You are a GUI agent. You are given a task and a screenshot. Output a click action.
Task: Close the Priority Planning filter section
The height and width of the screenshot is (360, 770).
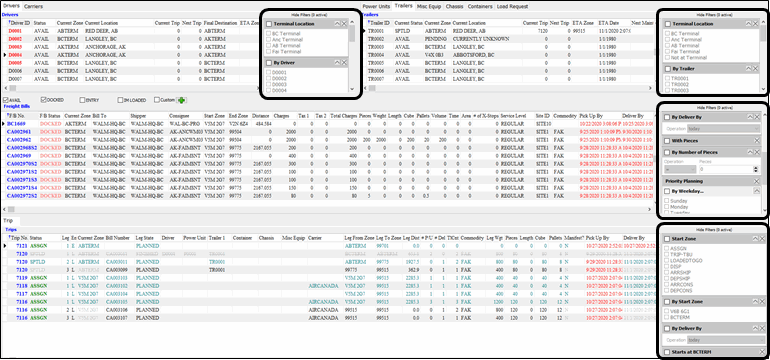(757, 181)
